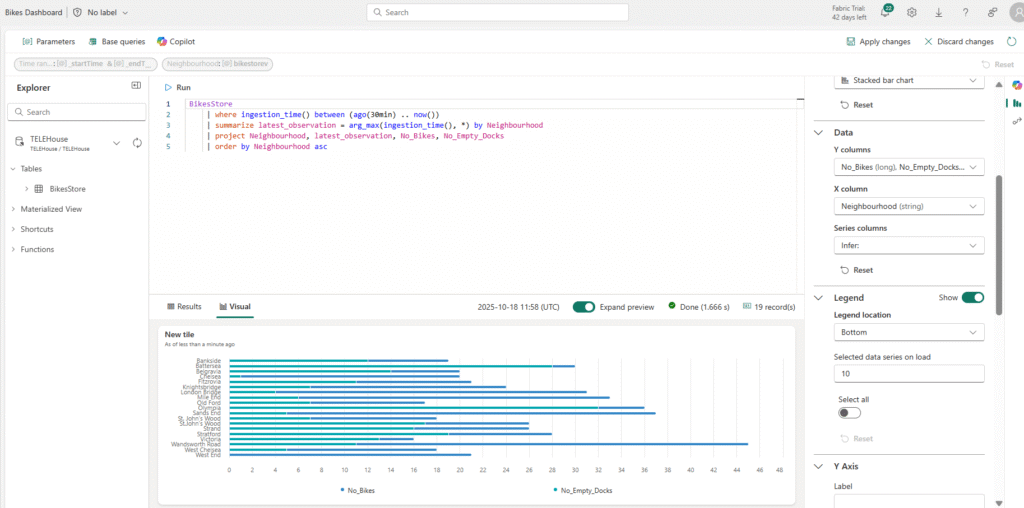Turn off the Legend Show toggle
Viewport: 1024px width, 508px height.
972,297
